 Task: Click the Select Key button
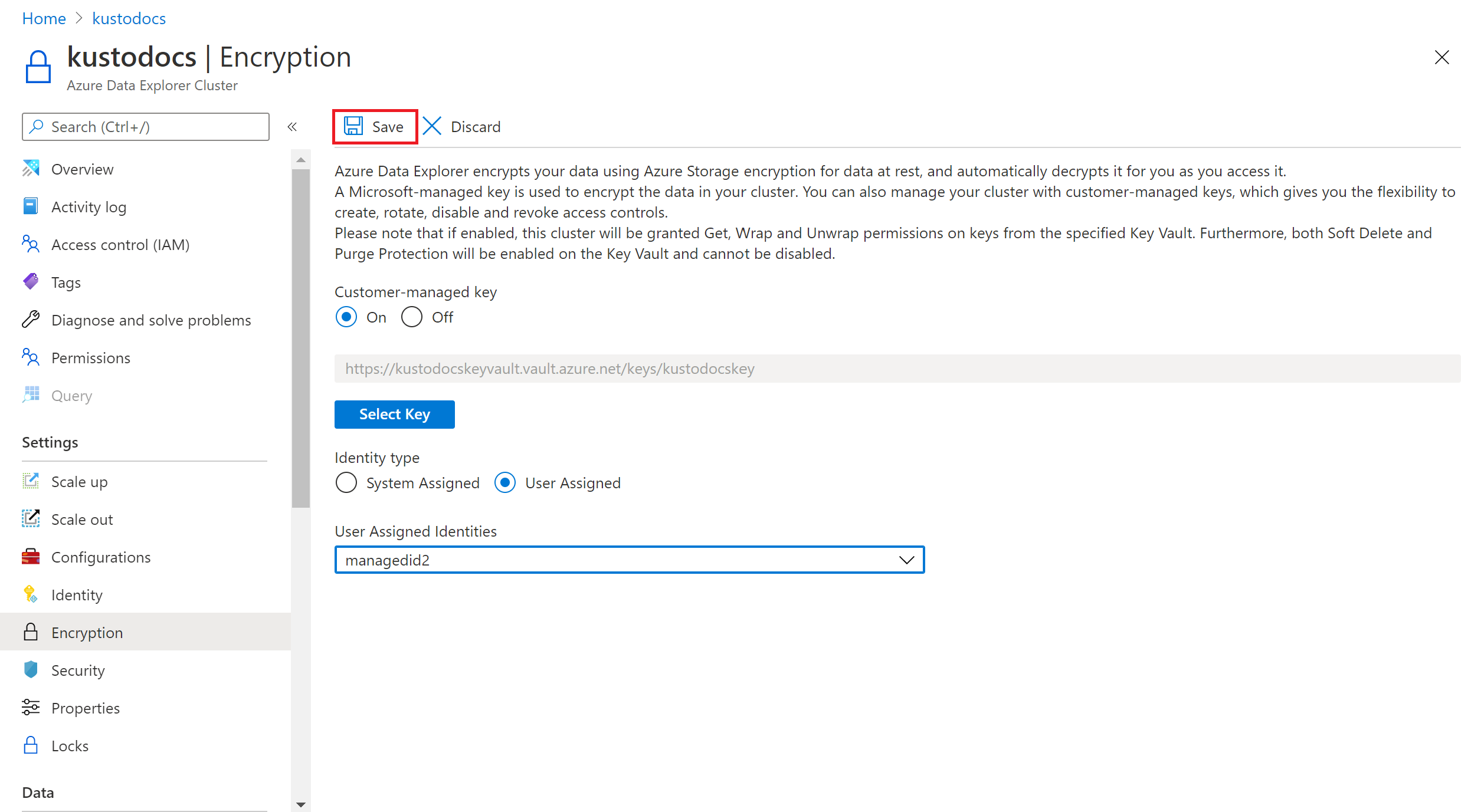coord(395,414)
